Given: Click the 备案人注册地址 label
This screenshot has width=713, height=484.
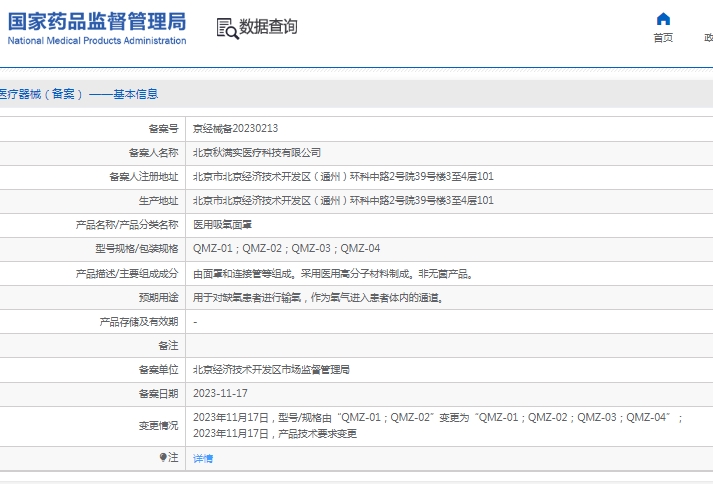Looking at the screenshot, I should click(144, 176).
